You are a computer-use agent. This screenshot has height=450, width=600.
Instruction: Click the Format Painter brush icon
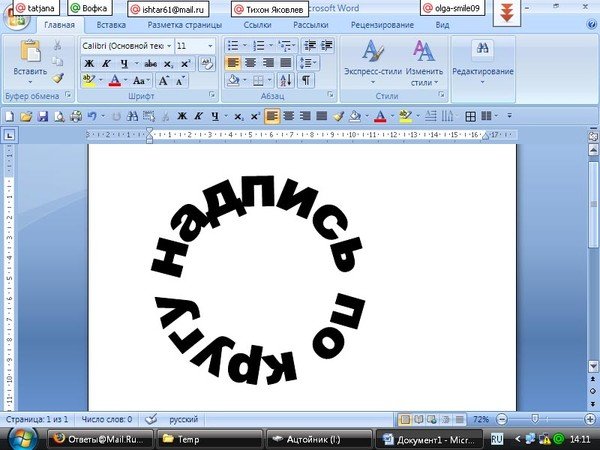coord(58,79)
